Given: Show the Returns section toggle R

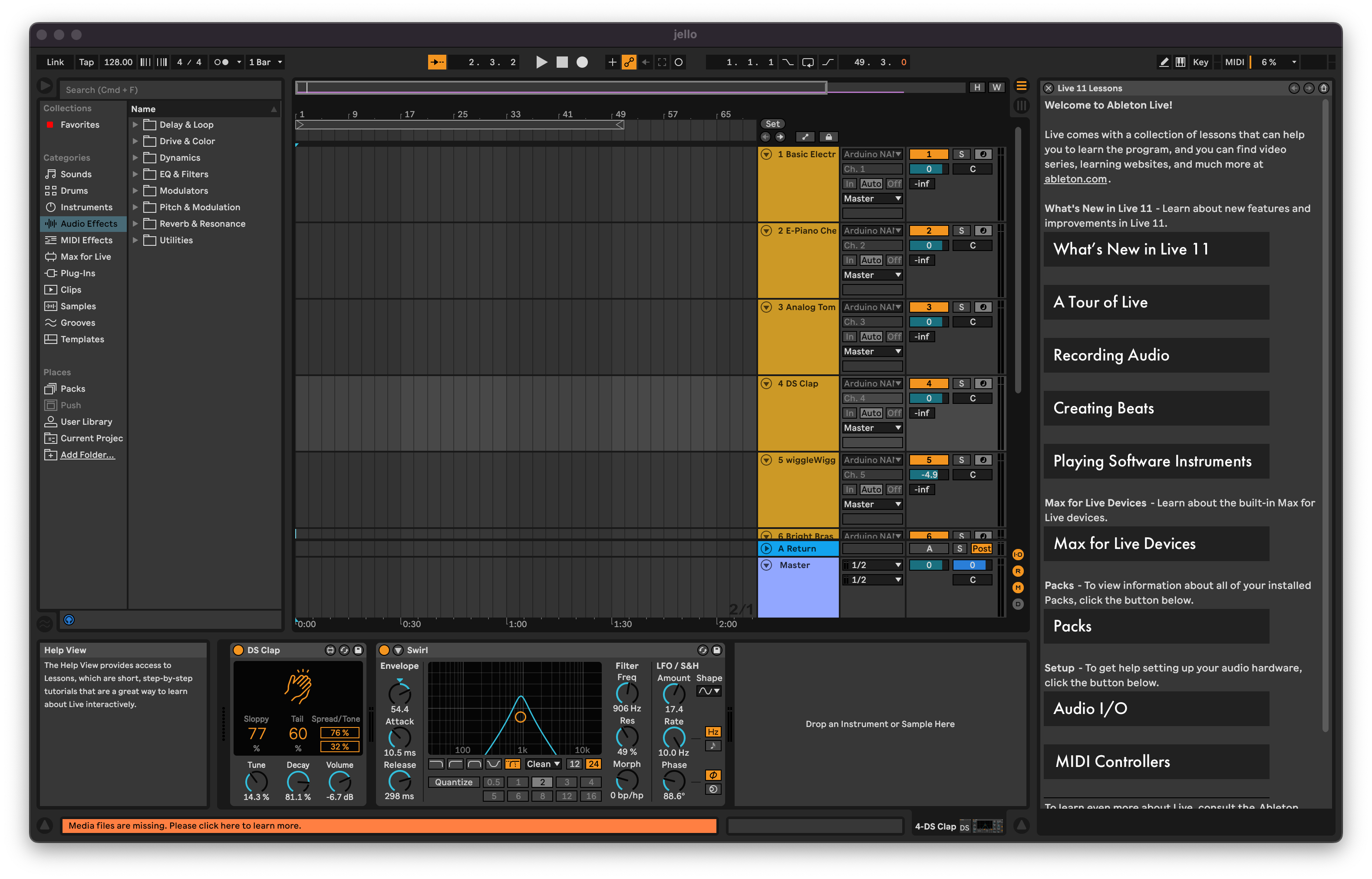Looking at the screenshot, I should pyautogui.click(x=1018, y=572).
